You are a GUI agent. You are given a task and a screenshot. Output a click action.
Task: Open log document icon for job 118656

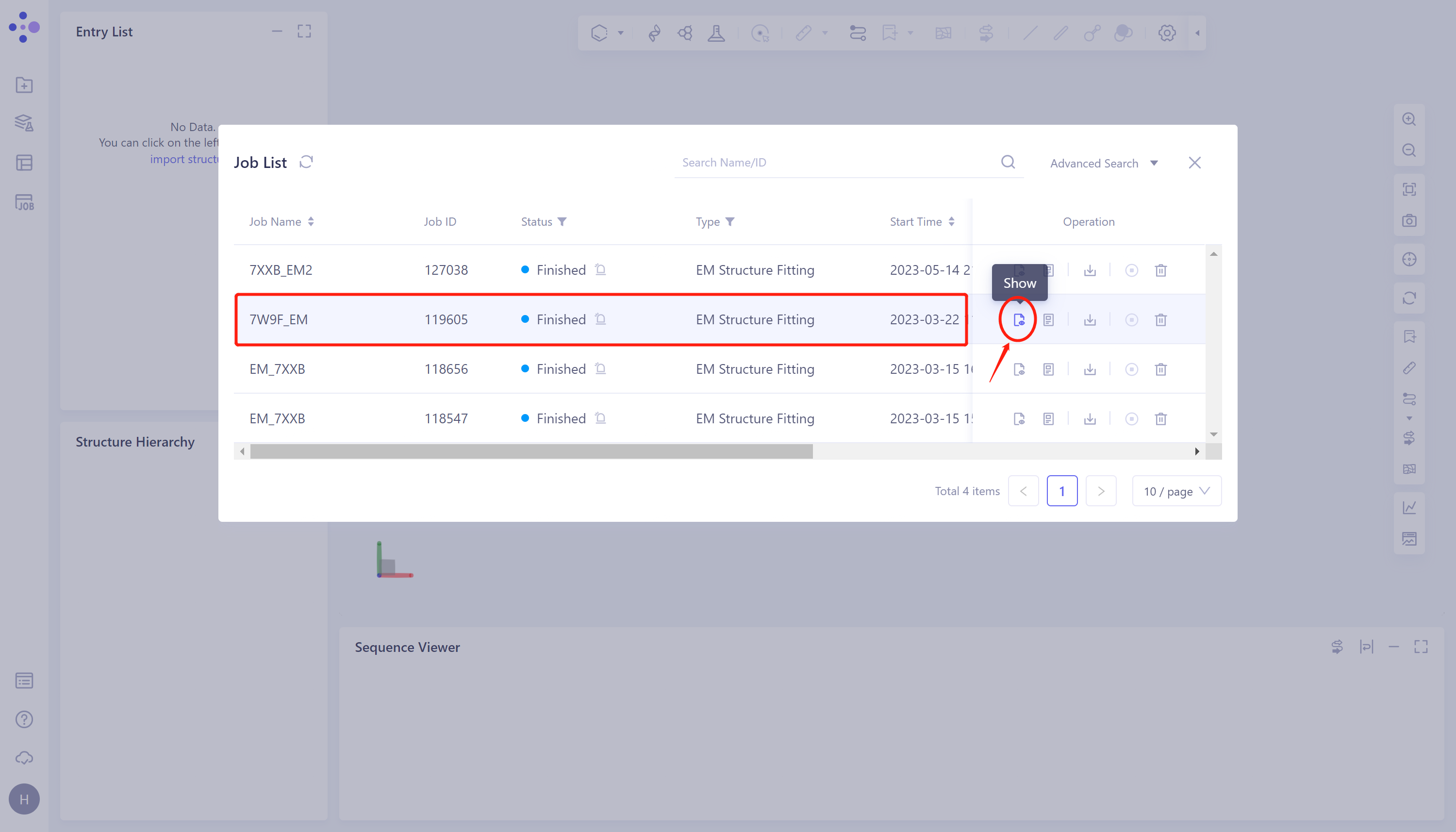click(x=1048, y=370)
